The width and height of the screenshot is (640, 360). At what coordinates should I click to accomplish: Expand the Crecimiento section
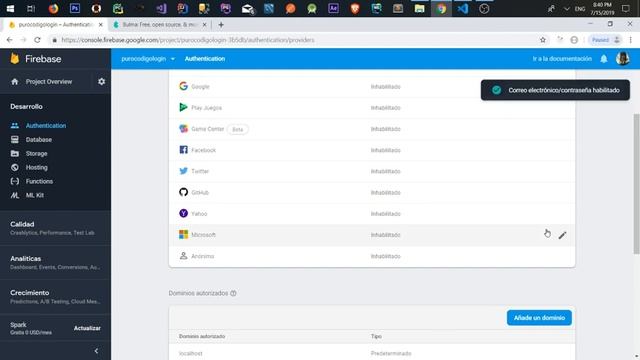coord(56,296)
